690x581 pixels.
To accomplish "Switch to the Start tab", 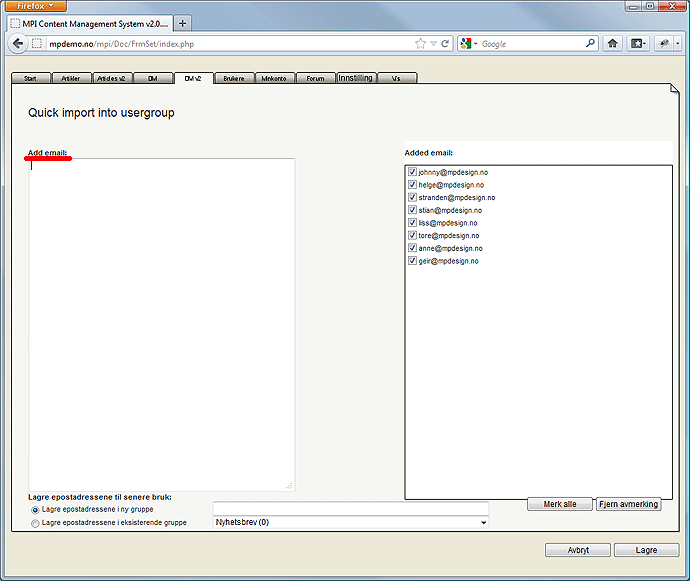I will tap(30, 78).
